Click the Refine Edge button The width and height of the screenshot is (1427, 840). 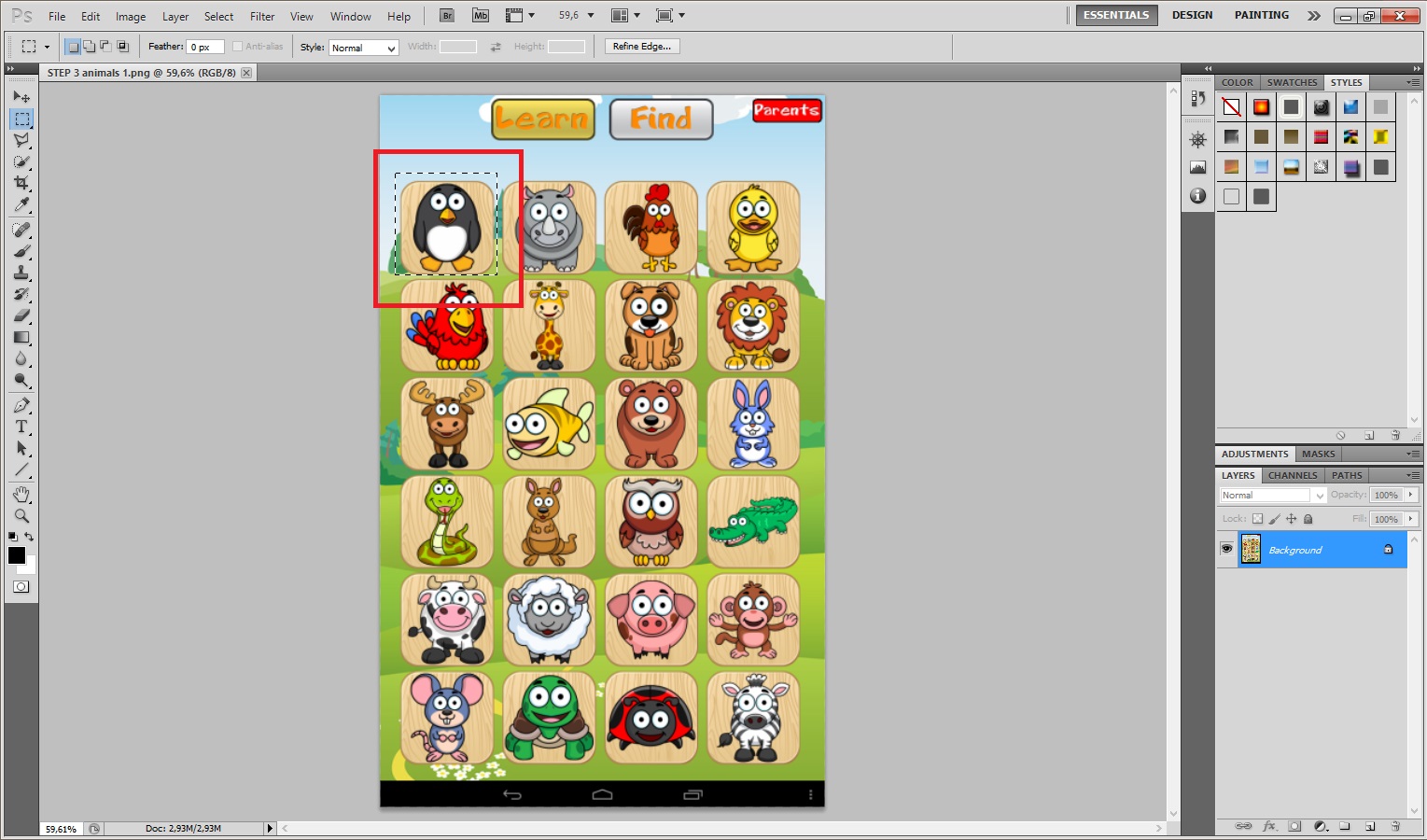[642, 47]
